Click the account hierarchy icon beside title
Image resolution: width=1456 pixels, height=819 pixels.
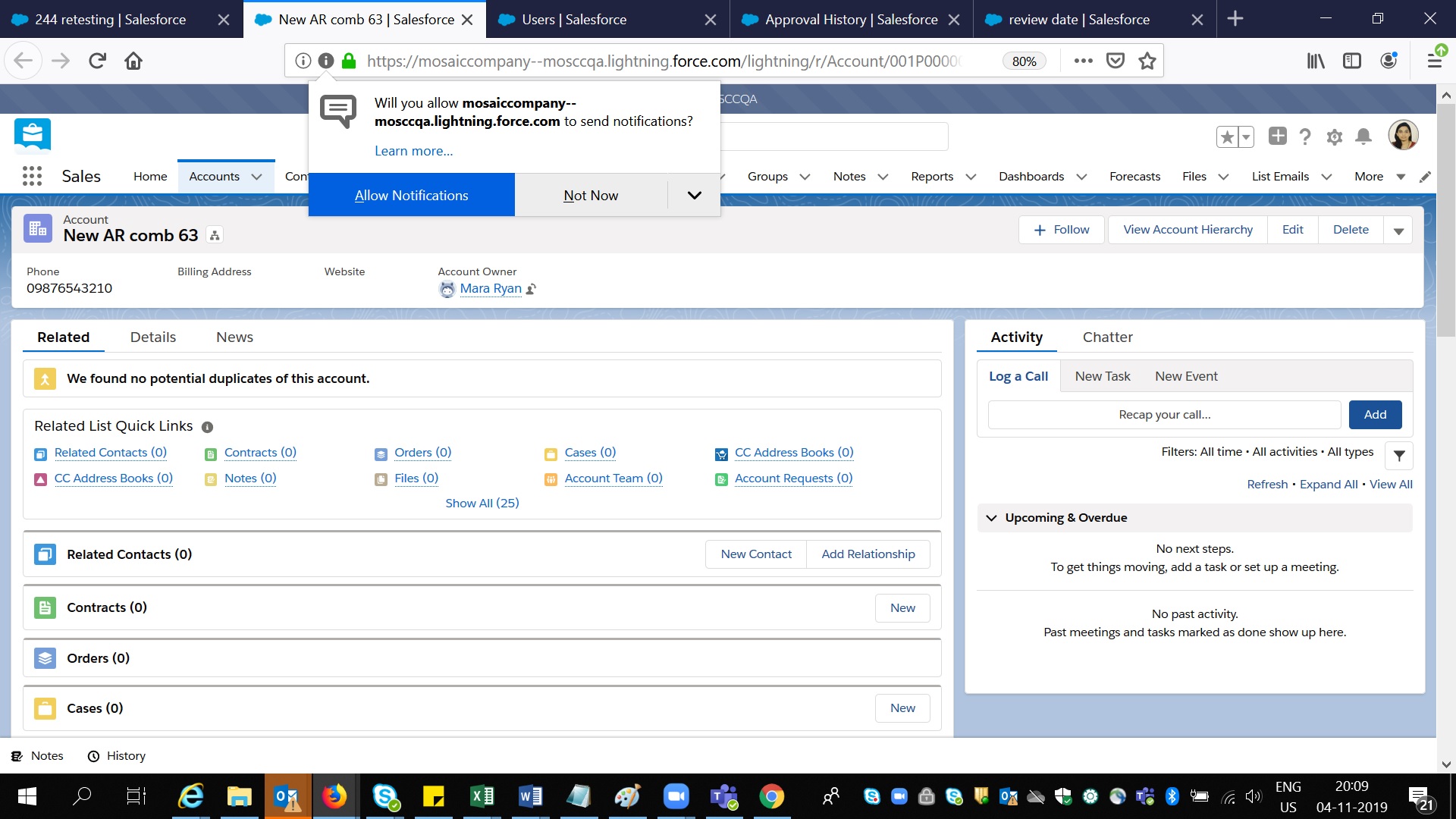point(215,236)
